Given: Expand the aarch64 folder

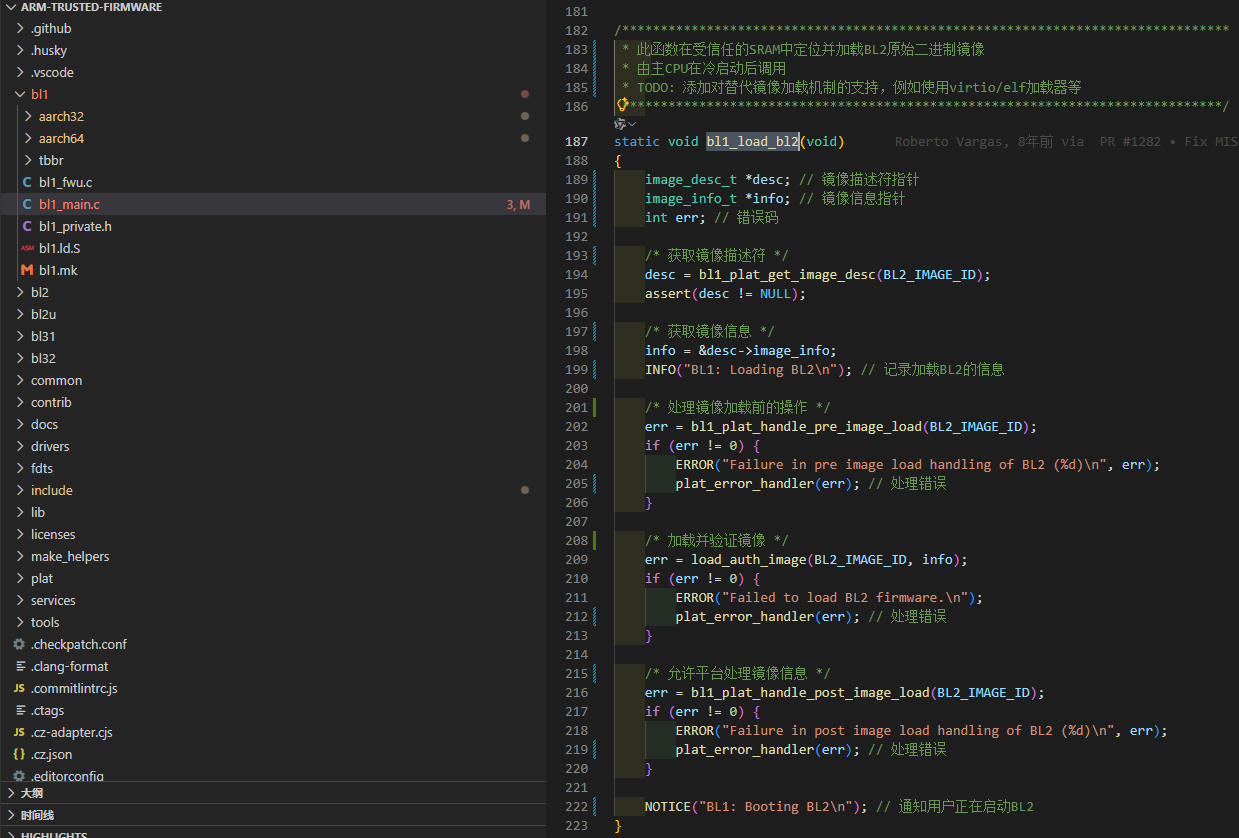Looking at the screenshot, I should tap(29, 138).
